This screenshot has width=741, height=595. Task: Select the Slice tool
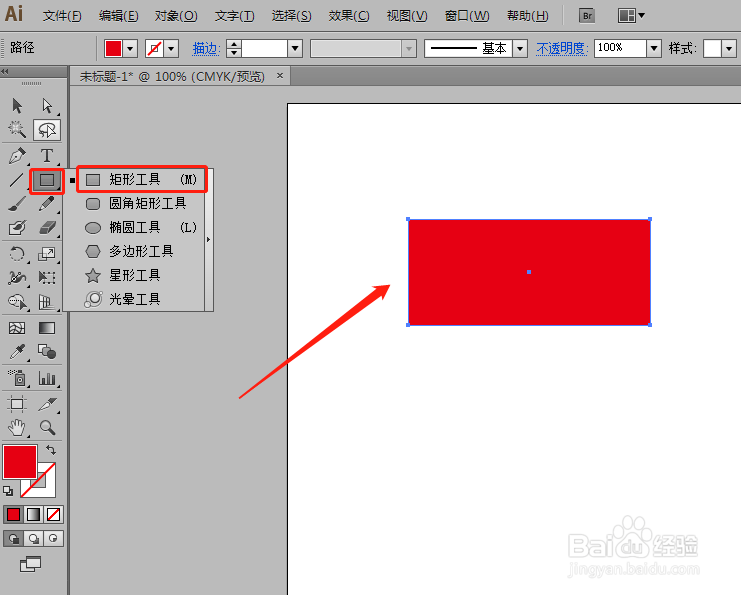[47, 404]
